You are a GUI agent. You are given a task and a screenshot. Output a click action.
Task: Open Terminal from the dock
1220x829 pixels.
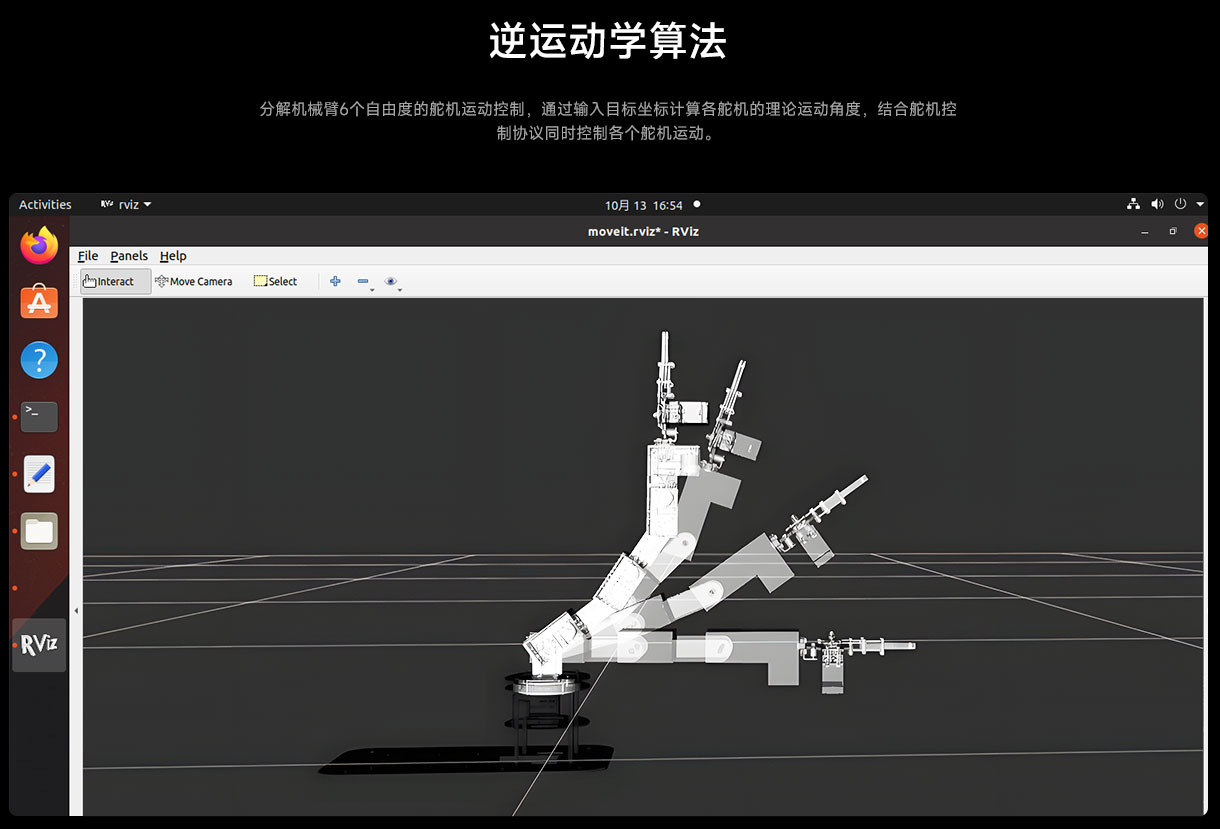click(39, 416)
